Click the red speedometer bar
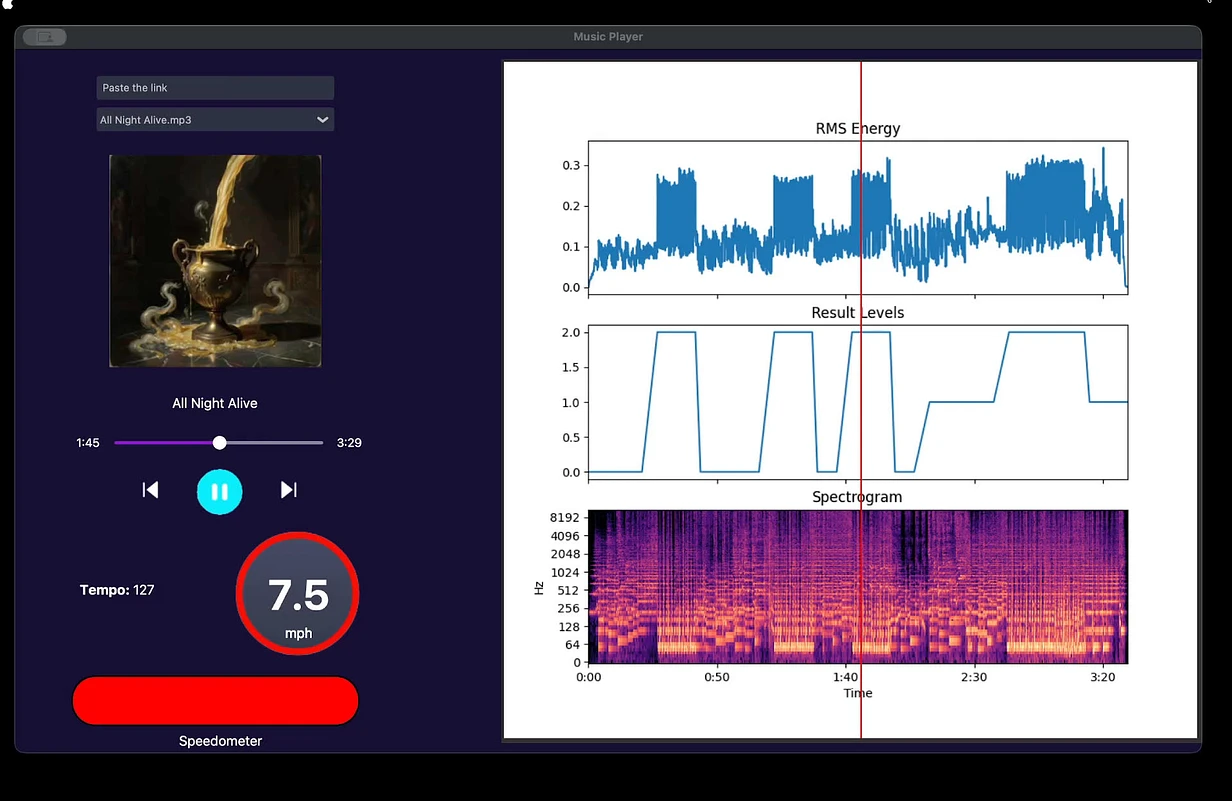Viewport: 1232px width, 801px height. 215,700
